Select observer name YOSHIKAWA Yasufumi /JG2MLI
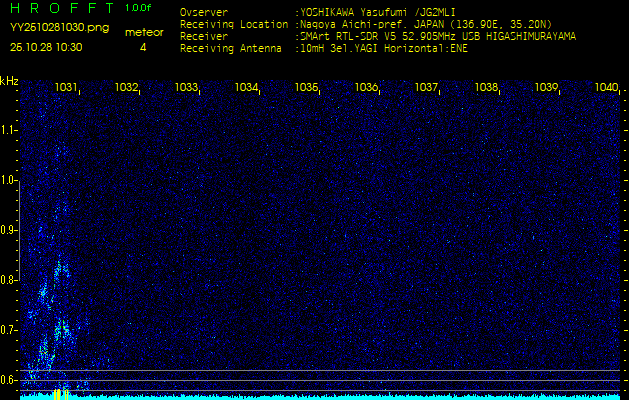 [x=378, y=12]
